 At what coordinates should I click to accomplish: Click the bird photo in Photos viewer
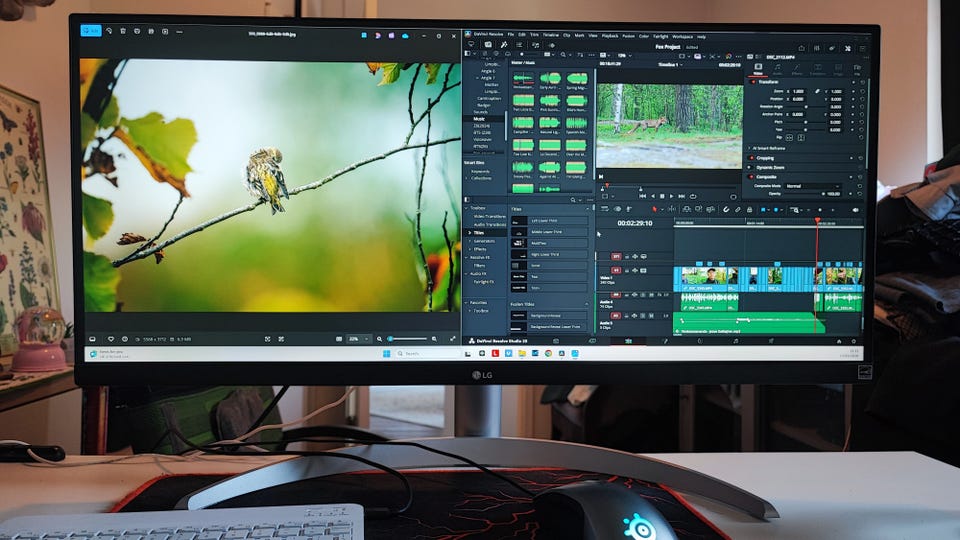(x=267, y=179)
